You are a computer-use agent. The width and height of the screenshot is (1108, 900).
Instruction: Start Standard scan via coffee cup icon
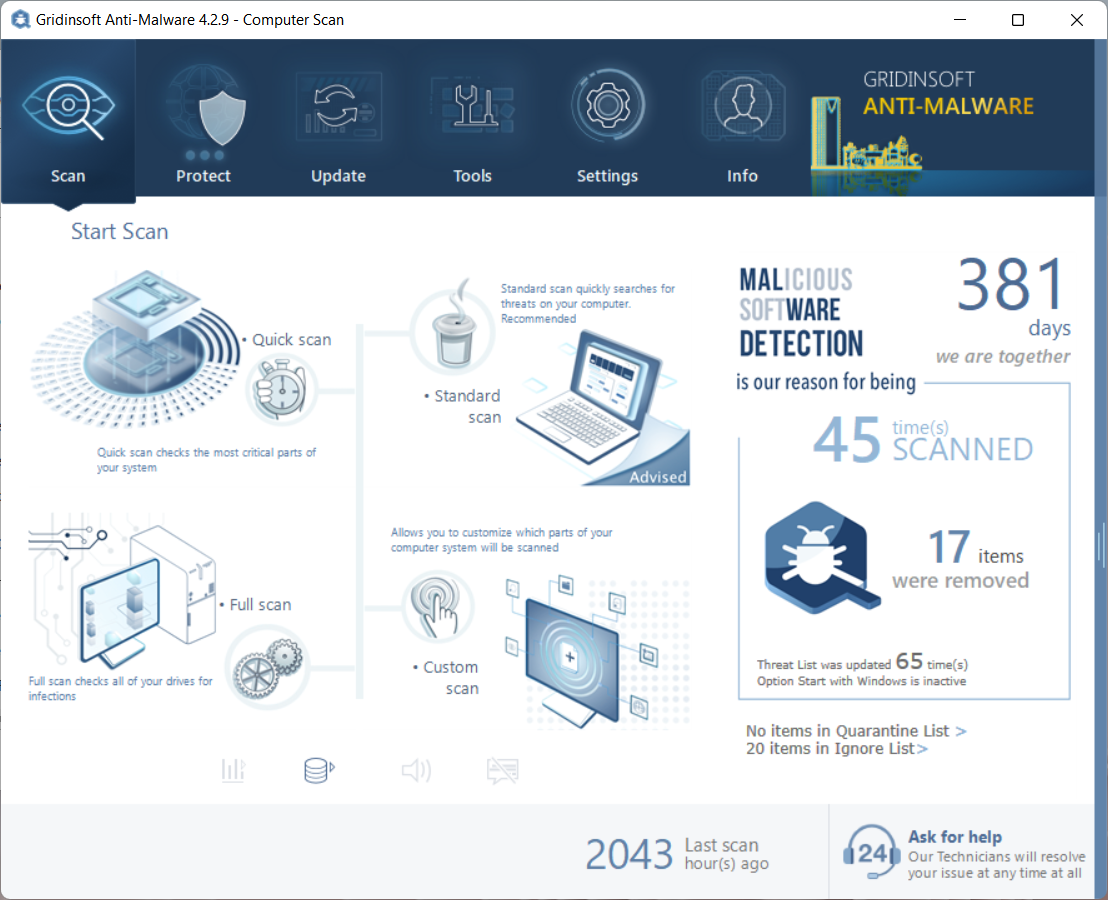(x=453, y=331)
